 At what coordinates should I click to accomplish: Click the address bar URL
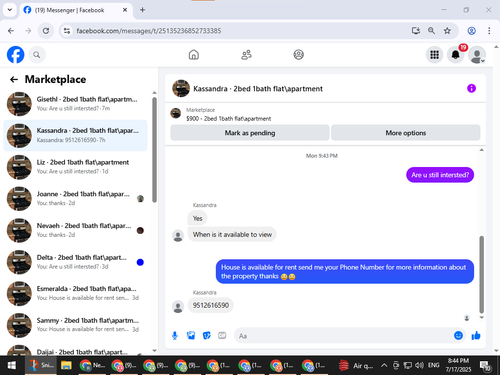point(149,31)
